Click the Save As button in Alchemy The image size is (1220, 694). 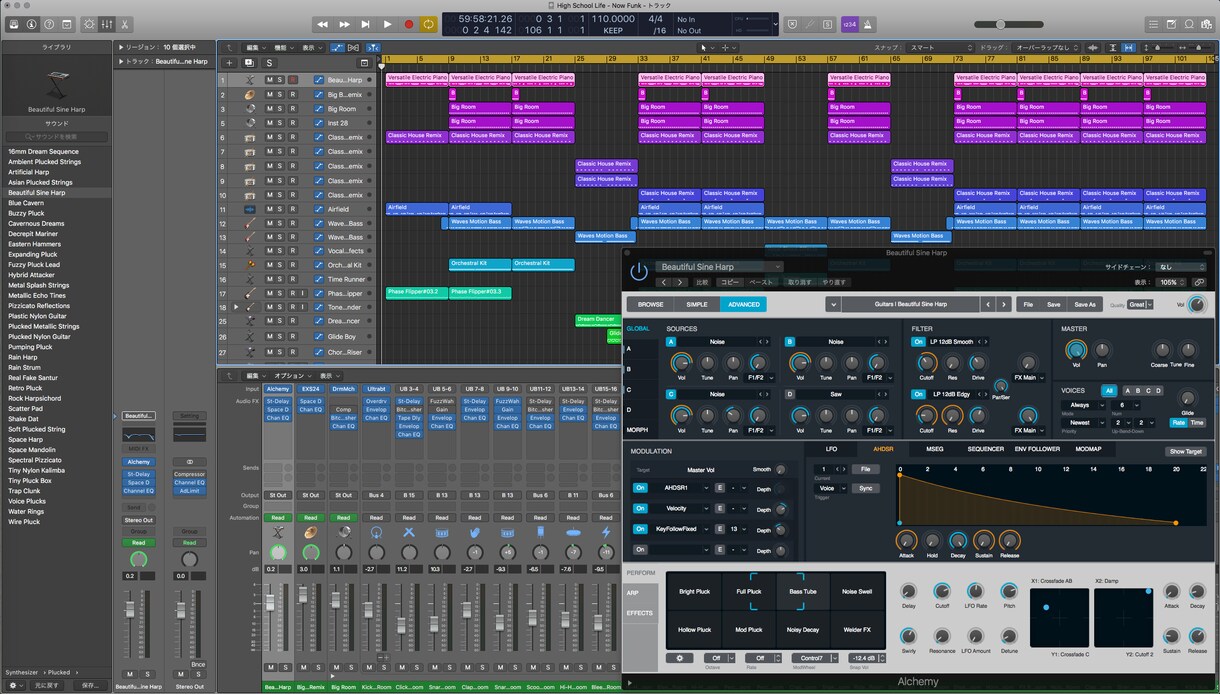(1085, 304)
